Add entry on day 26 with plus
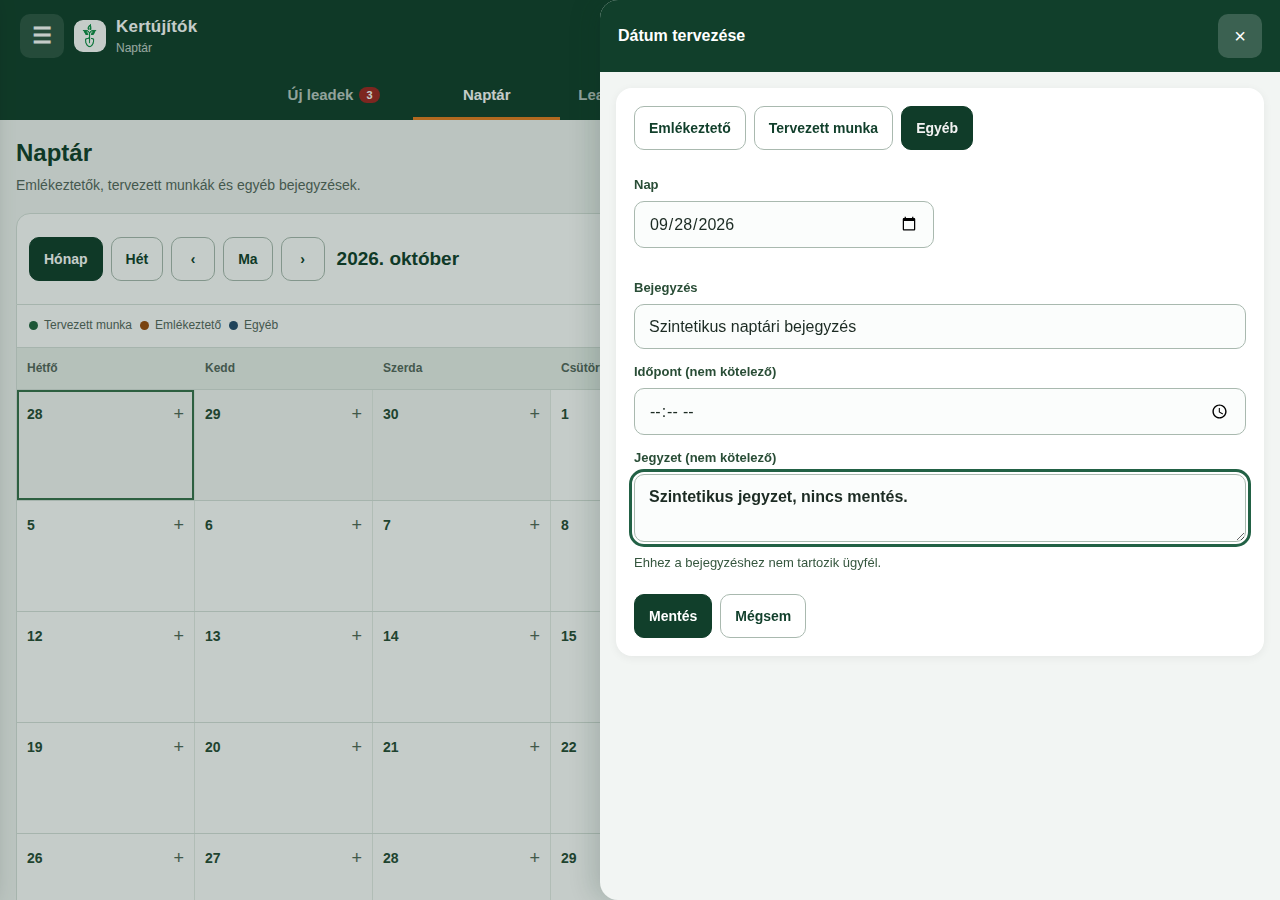The width and height of the screenshot is (1280, 900). 179,857
